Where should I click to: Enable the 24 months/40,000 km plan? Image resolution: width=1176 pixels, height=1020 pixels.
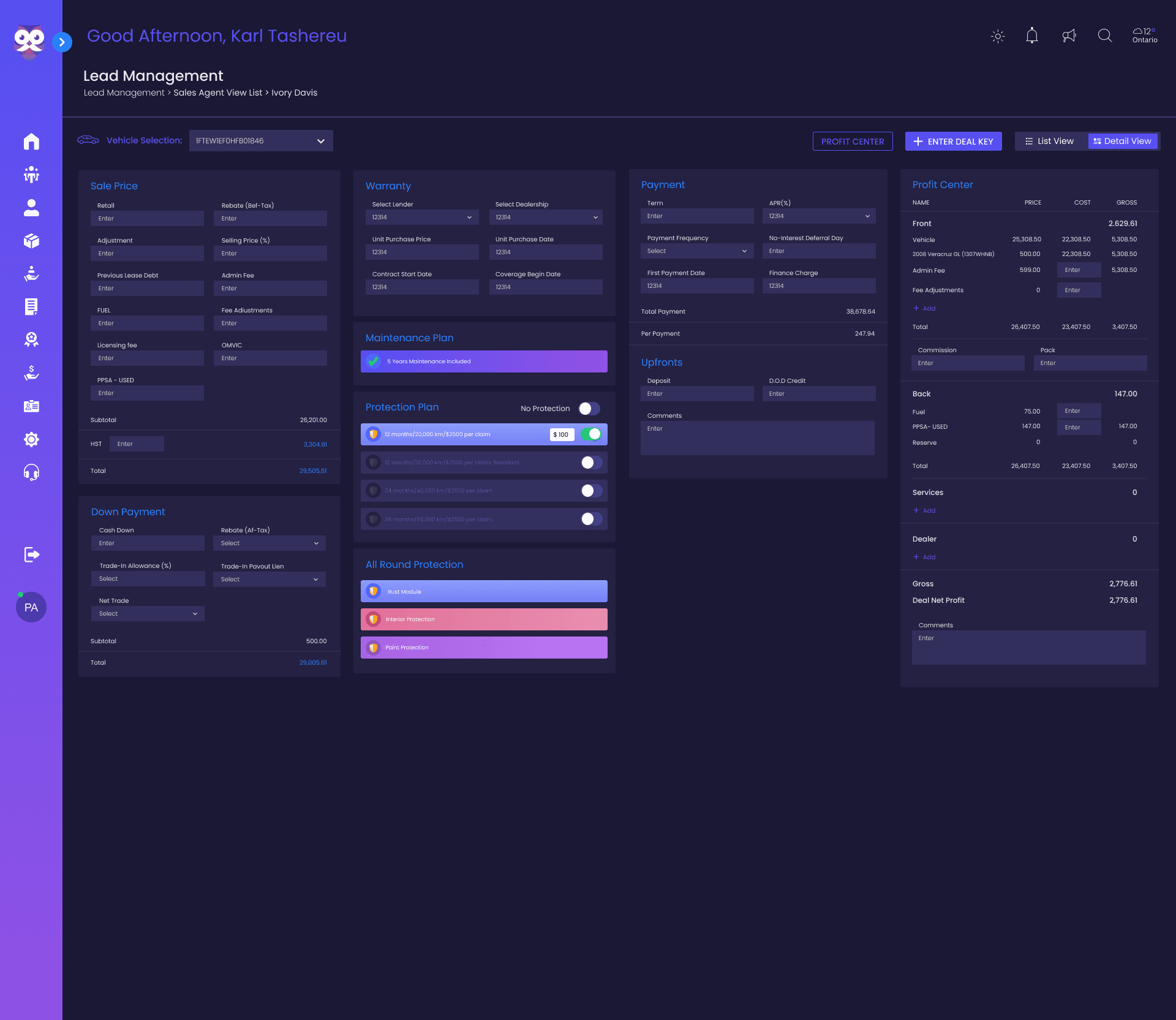point(591,491)
